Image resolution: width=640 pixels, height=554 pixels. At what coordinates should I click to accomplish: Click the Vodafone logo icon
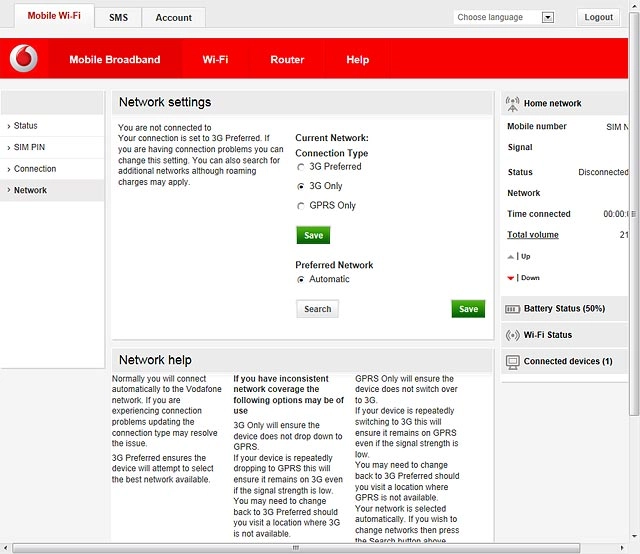[x=24, y=58]
